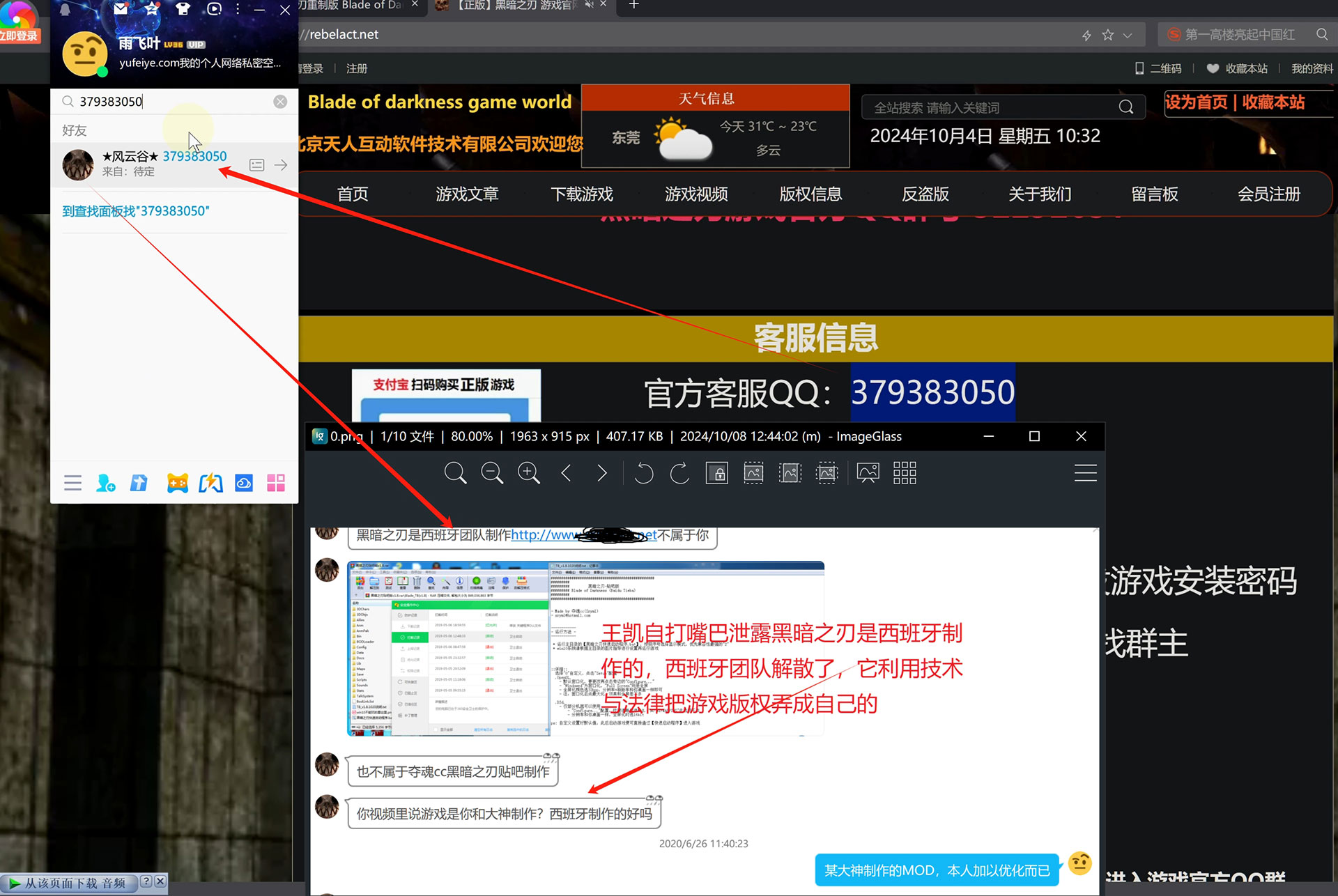The height and width of the screenshot is (896, 1338).
Task: Open QQ header more options dots
Action: pyautogui.click(x=238, y=9)
